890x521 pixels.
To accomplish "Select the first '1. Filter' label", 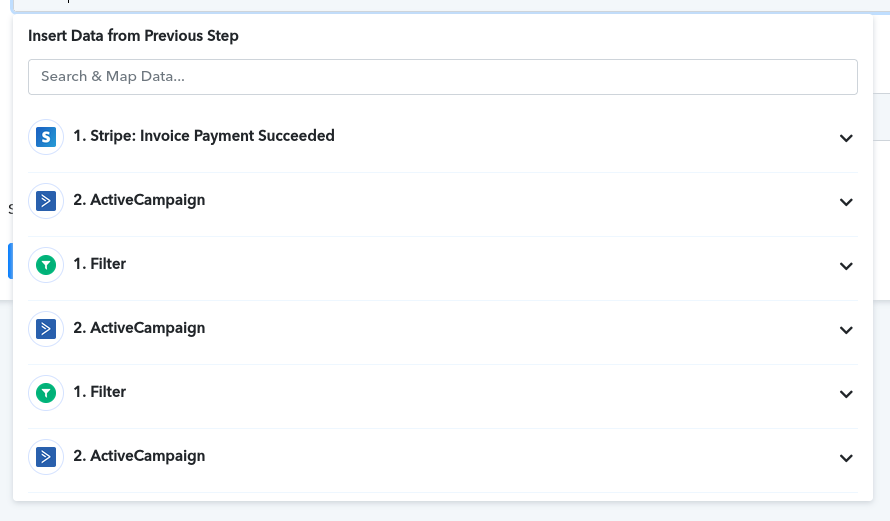I will point(99,264).
